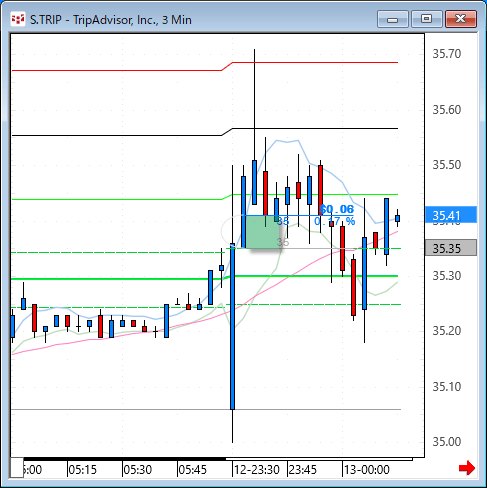487x488 pixels.
Task: Click the 35.20 price axis label
Action: point(447,331)
